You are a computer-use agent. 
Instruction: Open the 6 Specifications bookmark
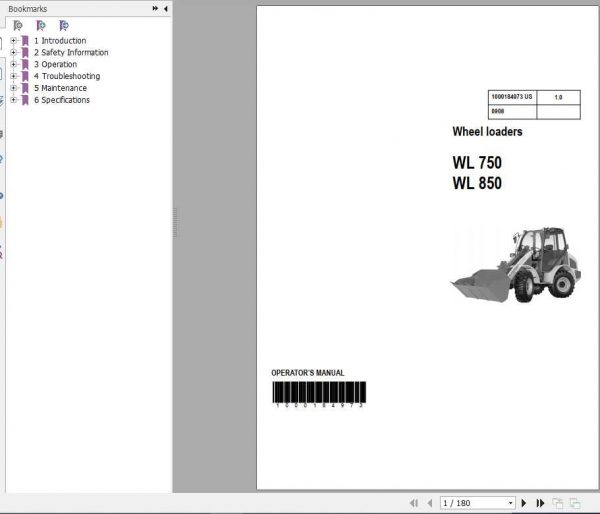coord(62,100)
